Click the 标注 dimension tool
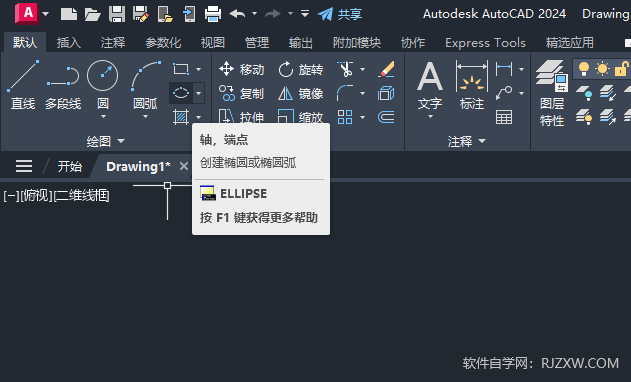The image size is (631, 382). pyautogui.click(x=472, y=85)
